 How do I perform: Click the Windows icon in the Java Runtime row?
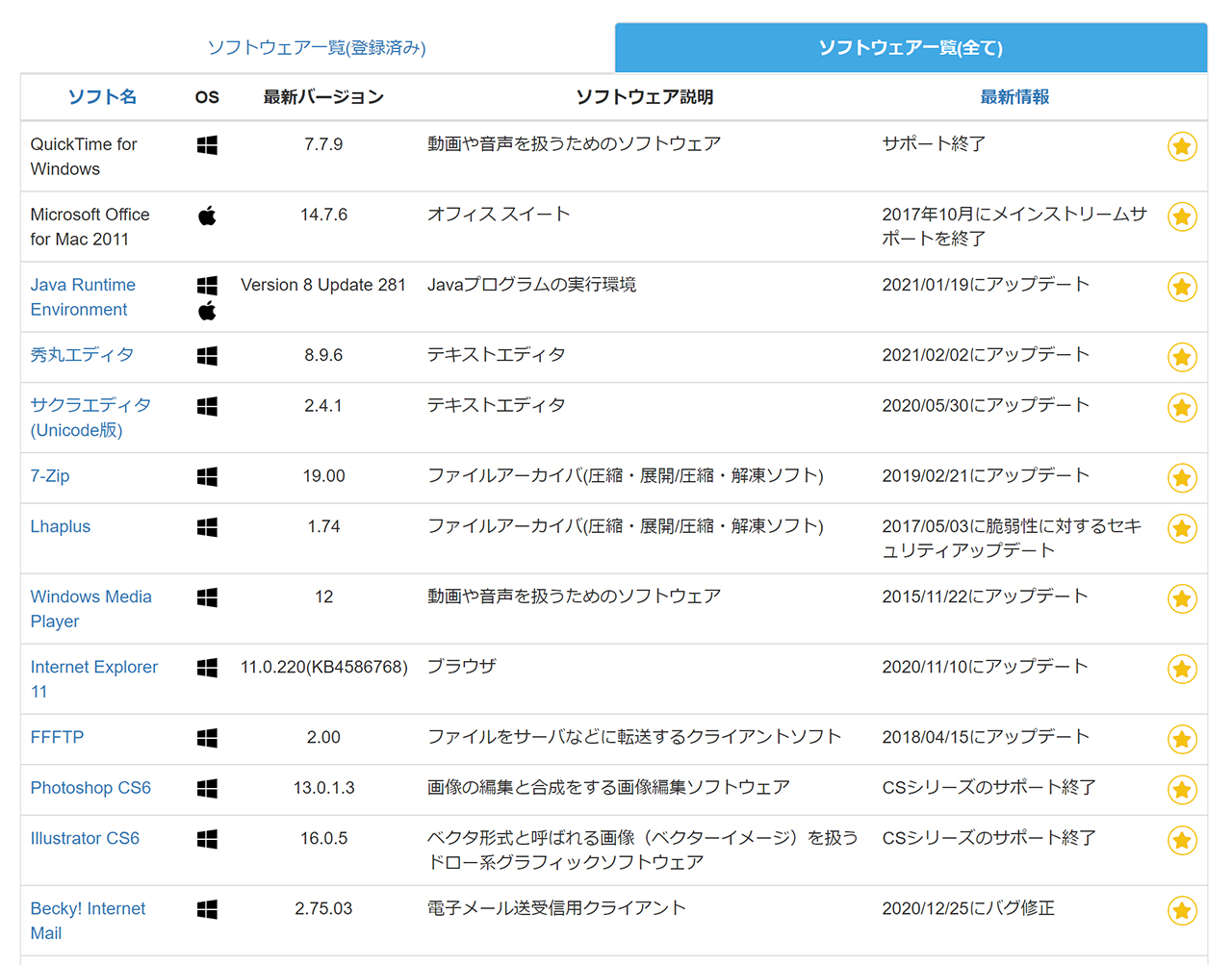click(x=207, y=286)
